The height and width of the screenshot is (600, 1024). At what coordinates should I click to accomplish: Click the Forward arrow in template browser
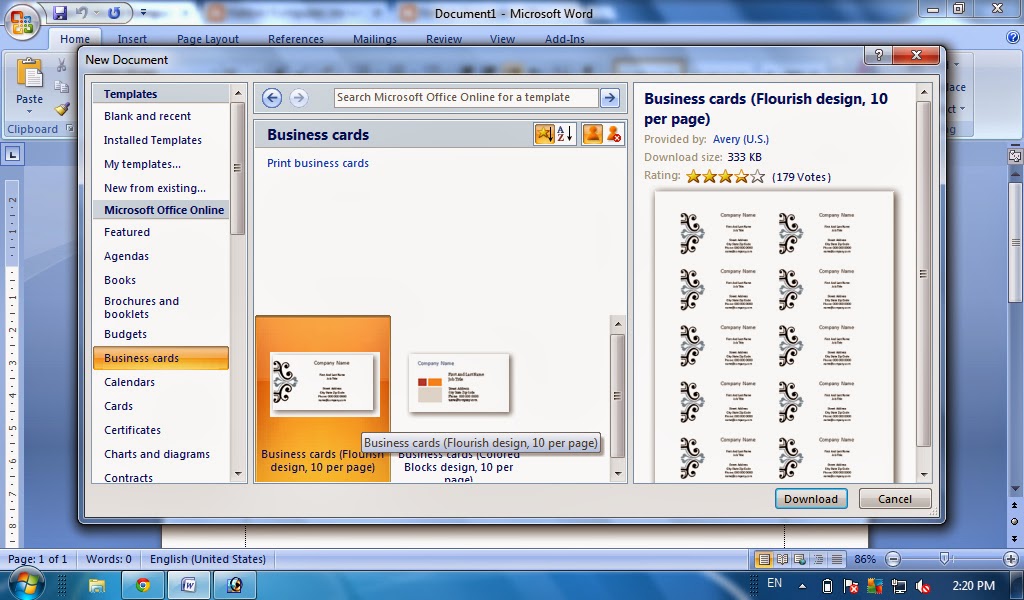[x=298, y=98]
